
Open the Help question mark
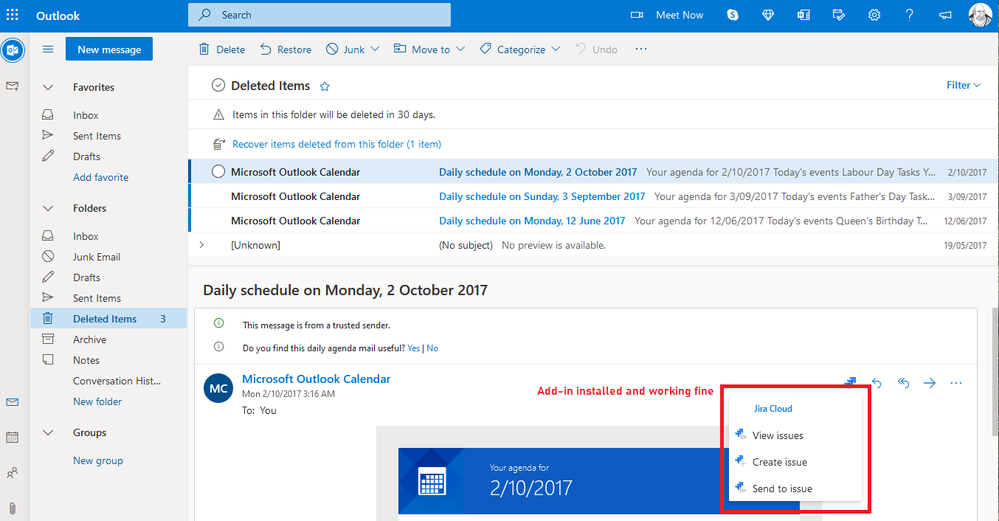pos(909,15)
